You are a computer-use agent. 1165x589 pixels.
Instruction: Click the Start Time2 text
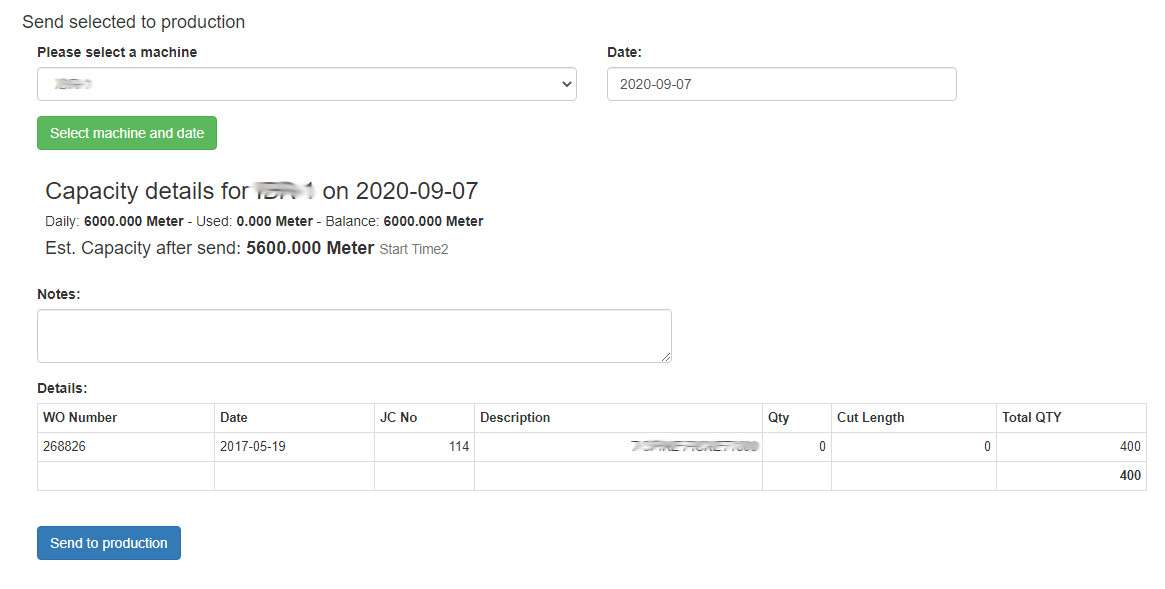pyautogui.click(x=413, y=249)
